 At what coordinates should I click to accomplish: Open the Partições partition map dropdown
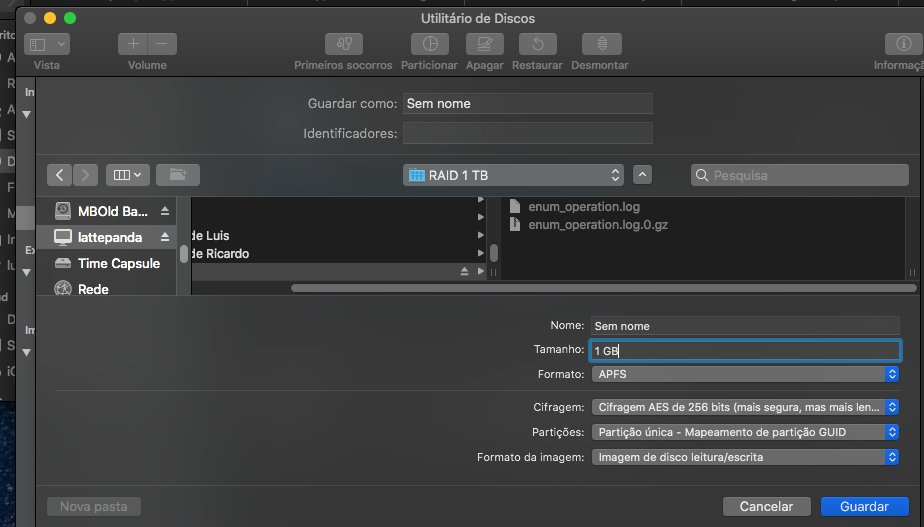coord(745,432)
